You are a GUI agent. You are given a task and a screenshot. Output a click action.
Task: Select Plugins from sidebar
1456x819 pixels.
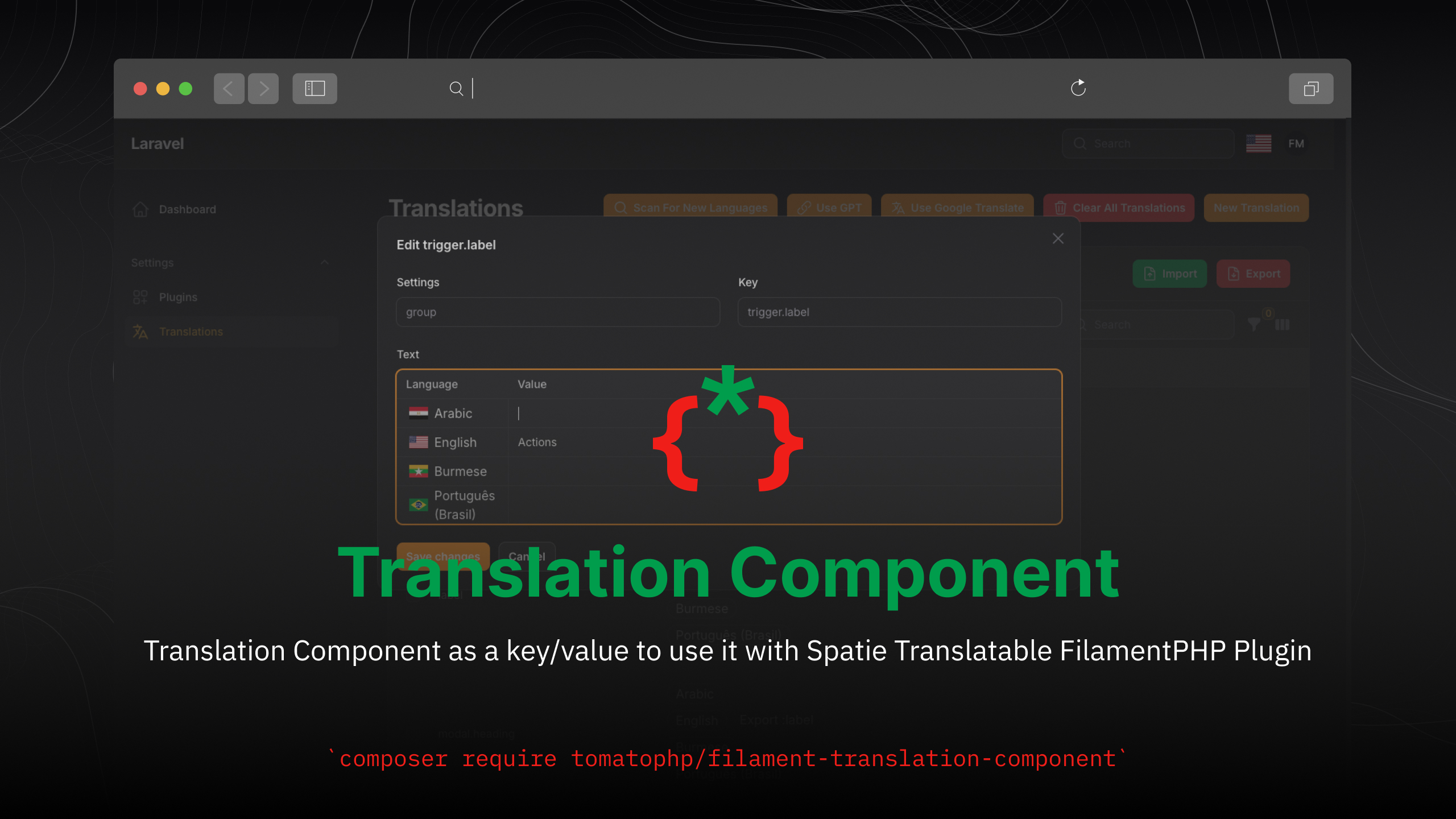(x=178, y=297)
